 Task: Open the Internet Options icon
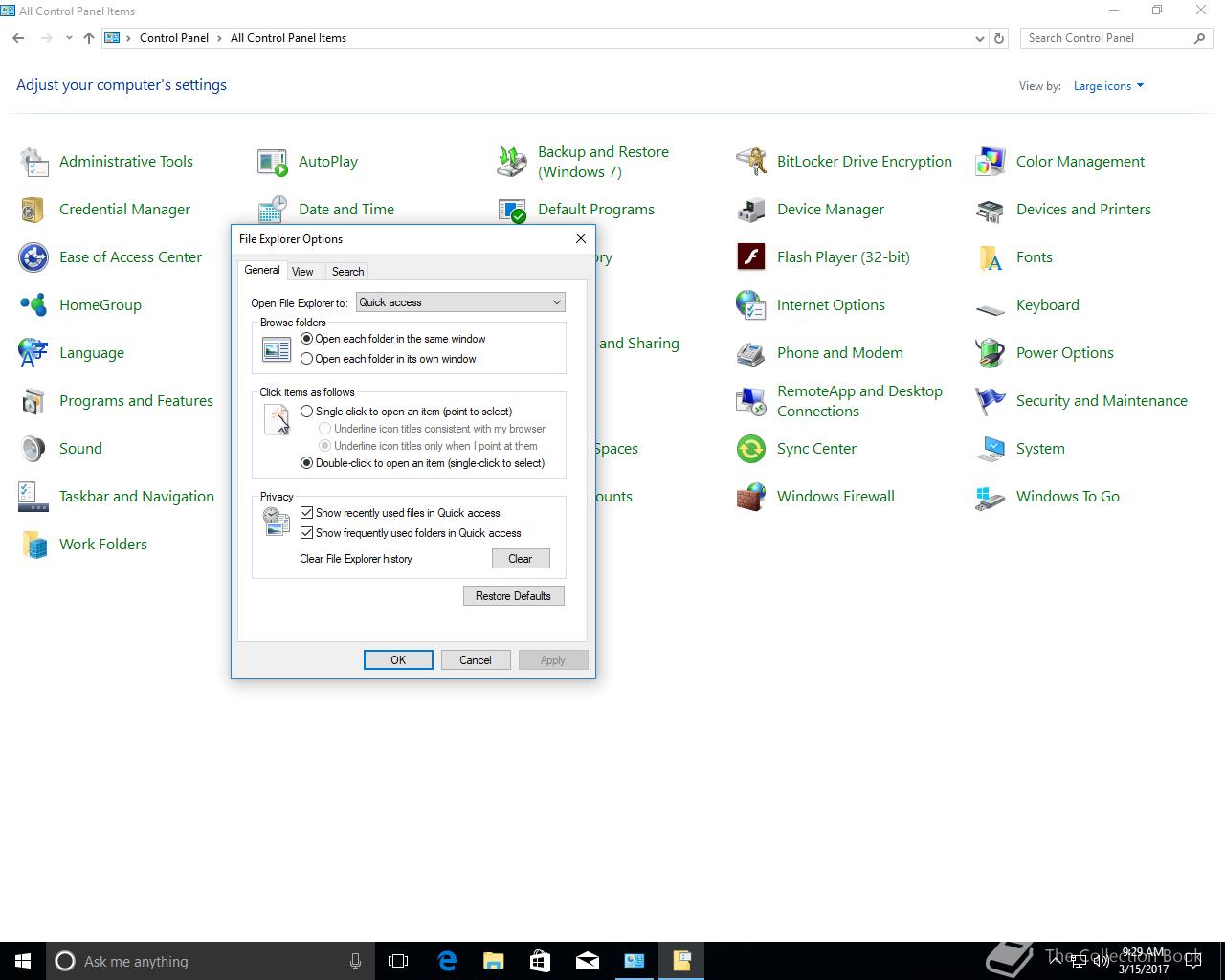point(751,305)
